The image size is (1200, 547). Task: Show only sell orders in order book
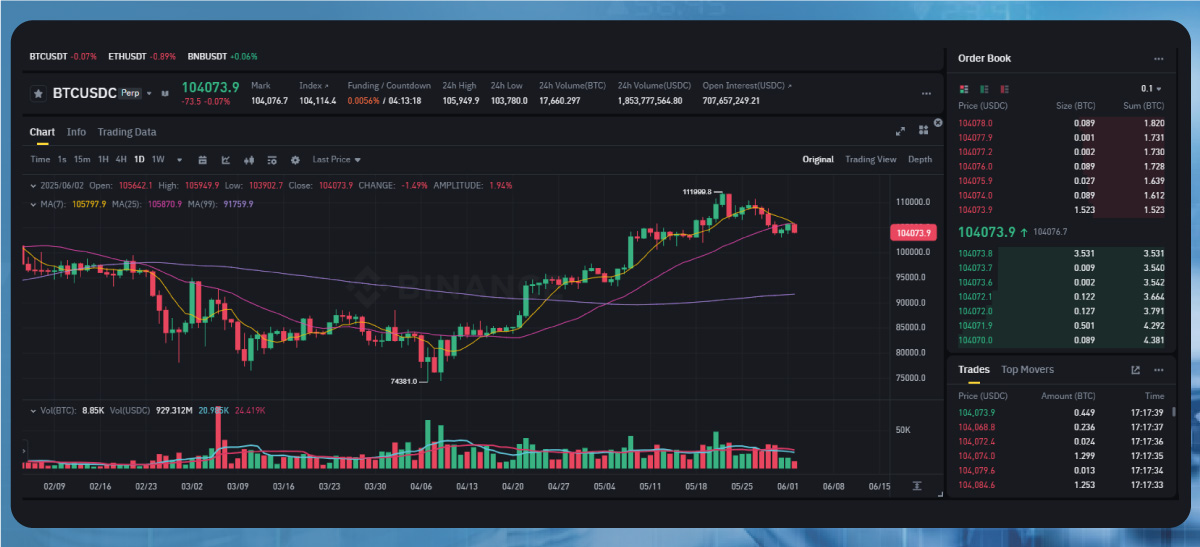click(x=1004, y=89)
